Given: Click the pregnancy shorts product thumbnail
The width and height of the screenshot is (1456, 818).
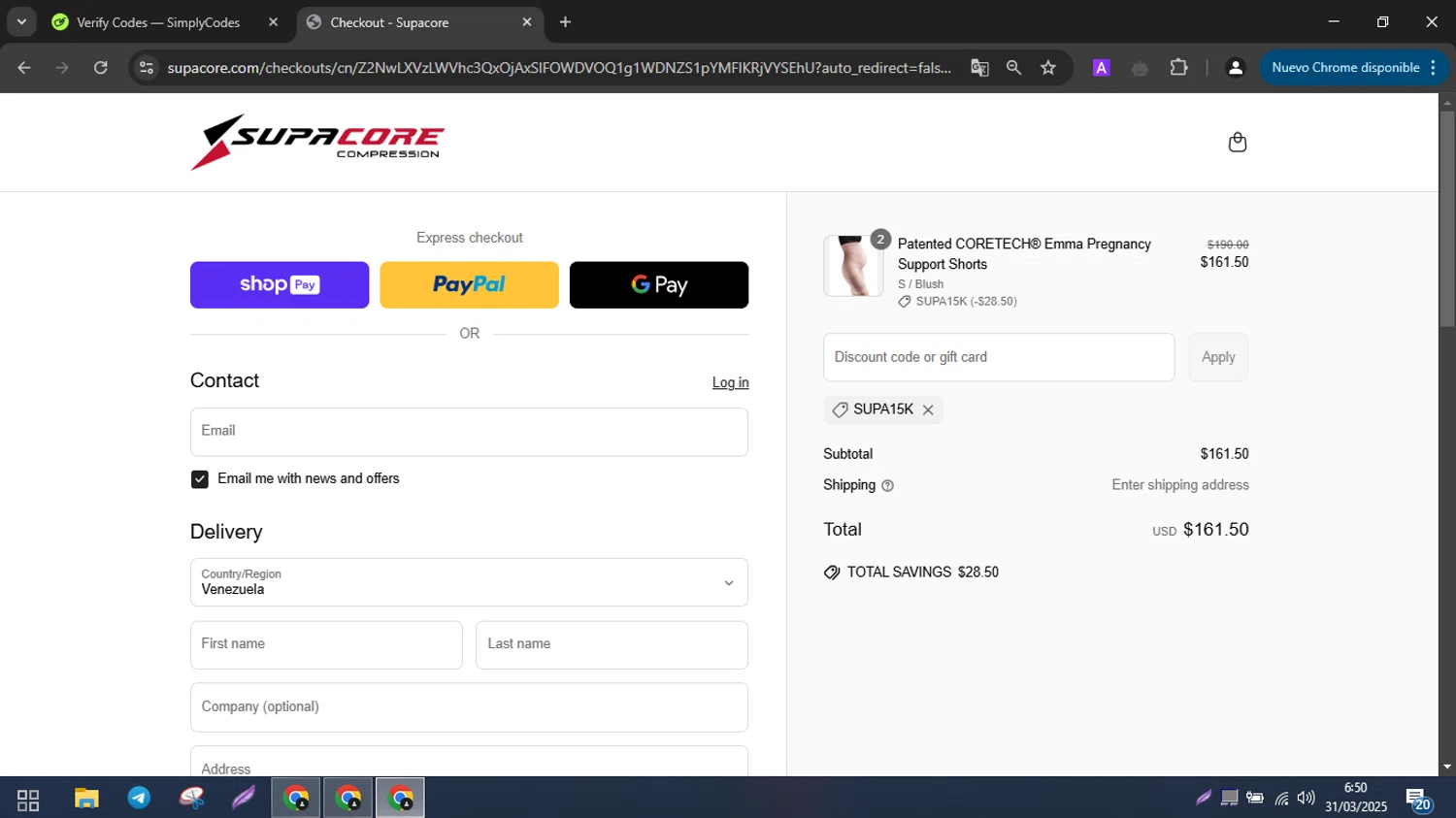Looking at the screenshot, I should [853, 265].
